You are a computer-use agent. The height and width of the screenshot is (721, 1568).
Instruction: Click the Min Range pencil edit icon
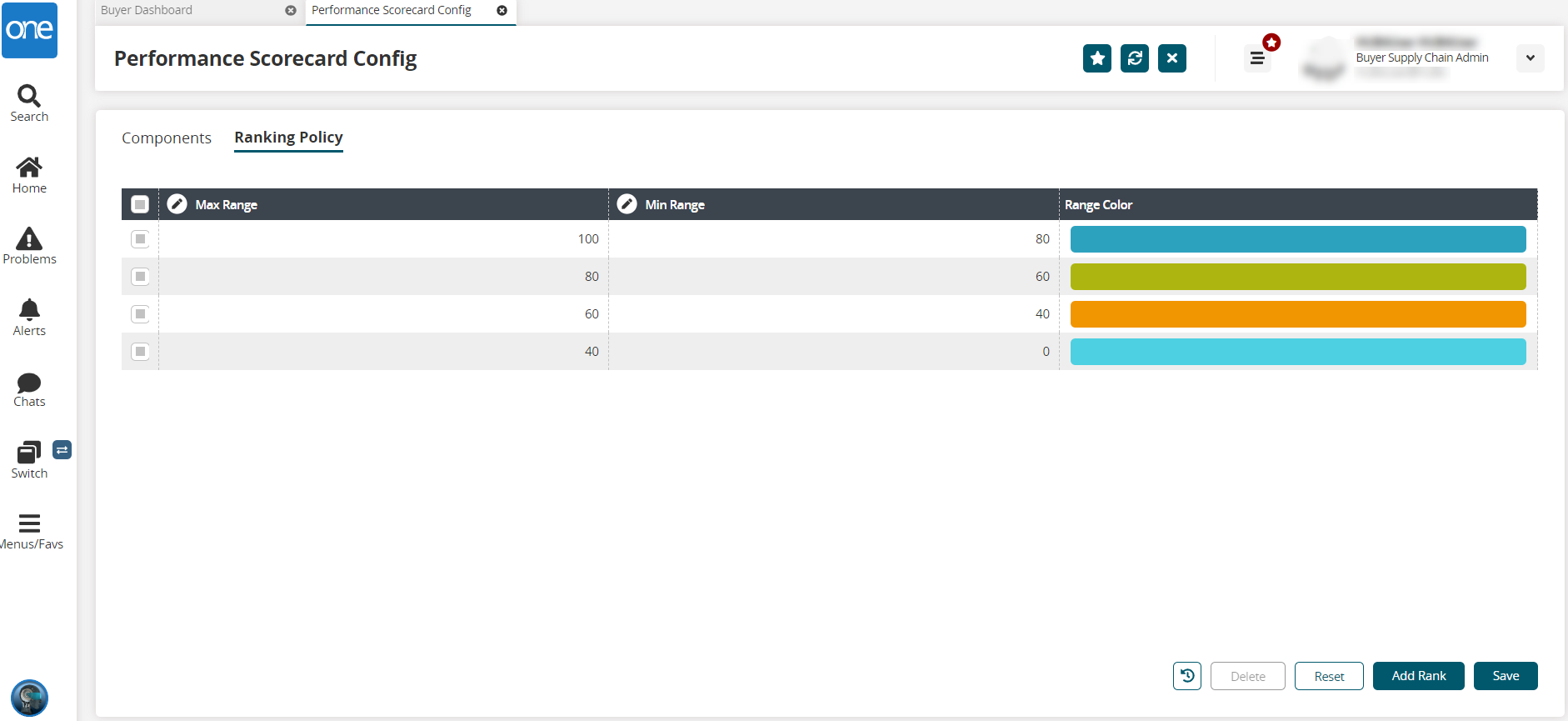(627, 204)
